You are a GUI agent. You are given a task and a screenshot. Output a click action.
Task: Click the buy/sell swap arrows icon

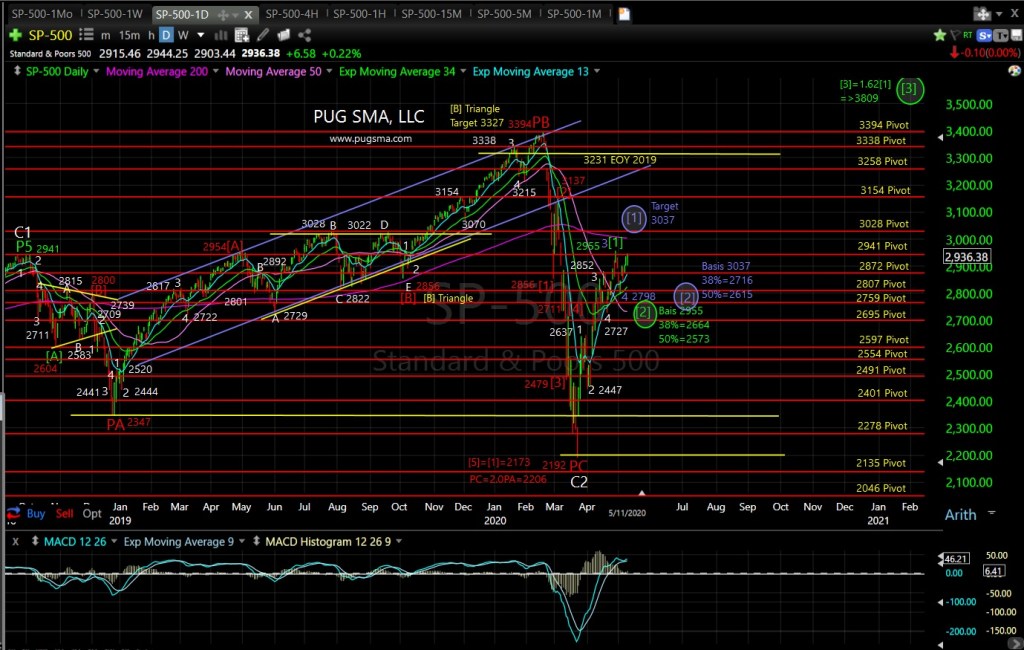[x=13, y=513]
